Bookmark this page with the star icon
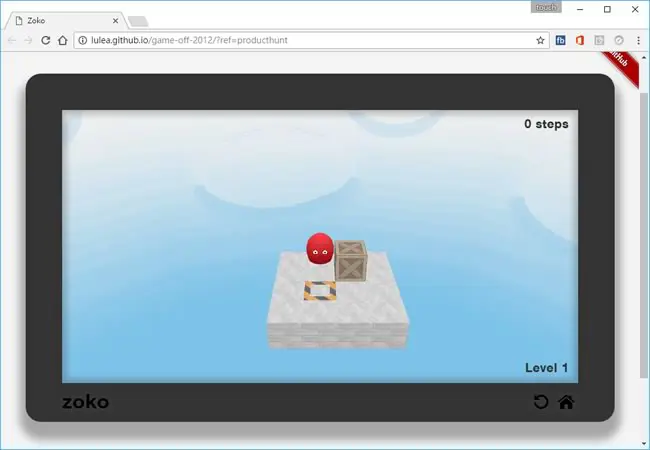The height and width of the screenshot is (450, 650). coord(540,40)
